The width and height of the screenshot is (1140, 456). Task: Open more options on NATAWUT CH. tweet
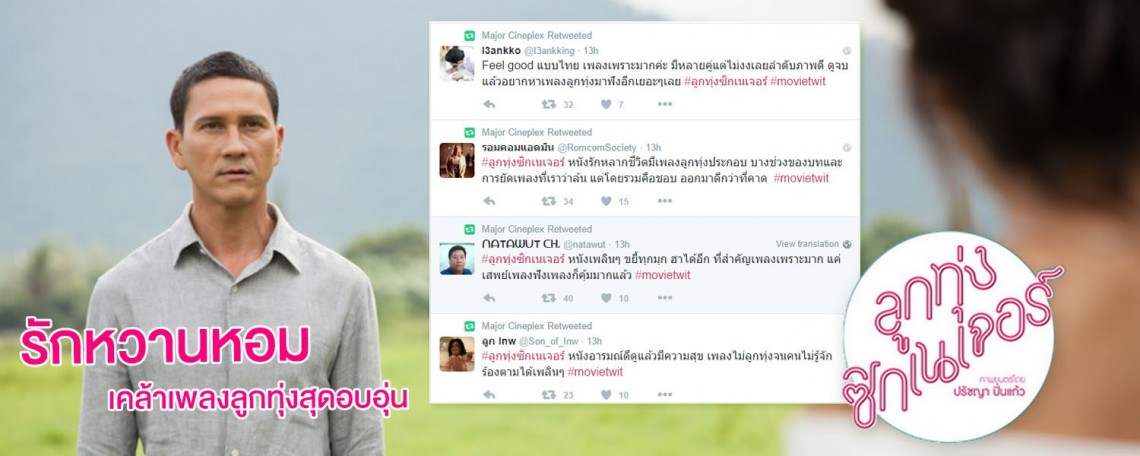coord(665,297)
